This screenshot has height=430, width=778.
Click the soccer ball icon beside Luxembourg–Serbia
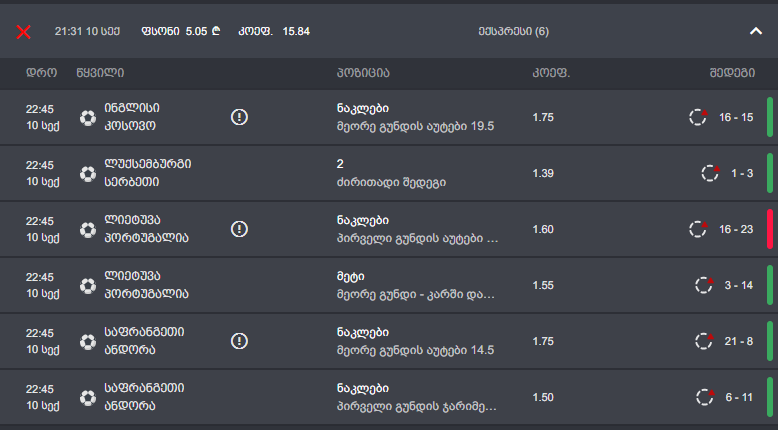(x=88, y=174)
